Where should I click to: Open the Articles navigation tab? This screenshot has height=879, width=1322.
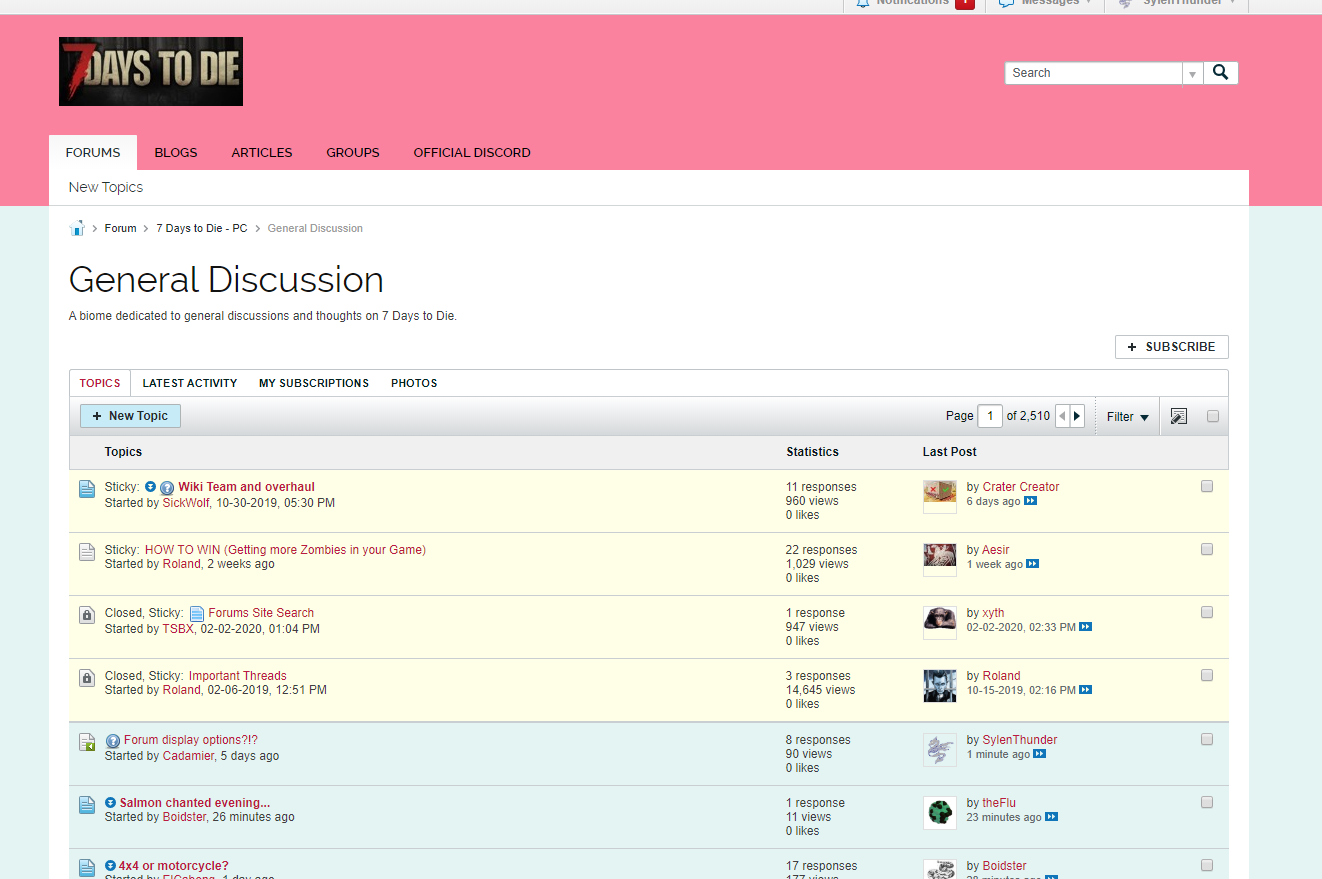click(x=262, y=153)
